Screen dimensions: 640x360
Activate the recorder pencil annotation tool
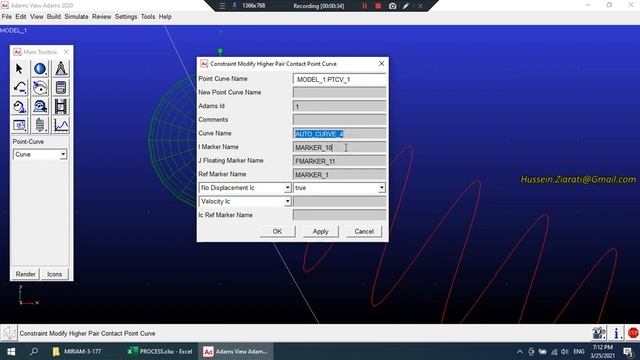(x=406, y=6)
